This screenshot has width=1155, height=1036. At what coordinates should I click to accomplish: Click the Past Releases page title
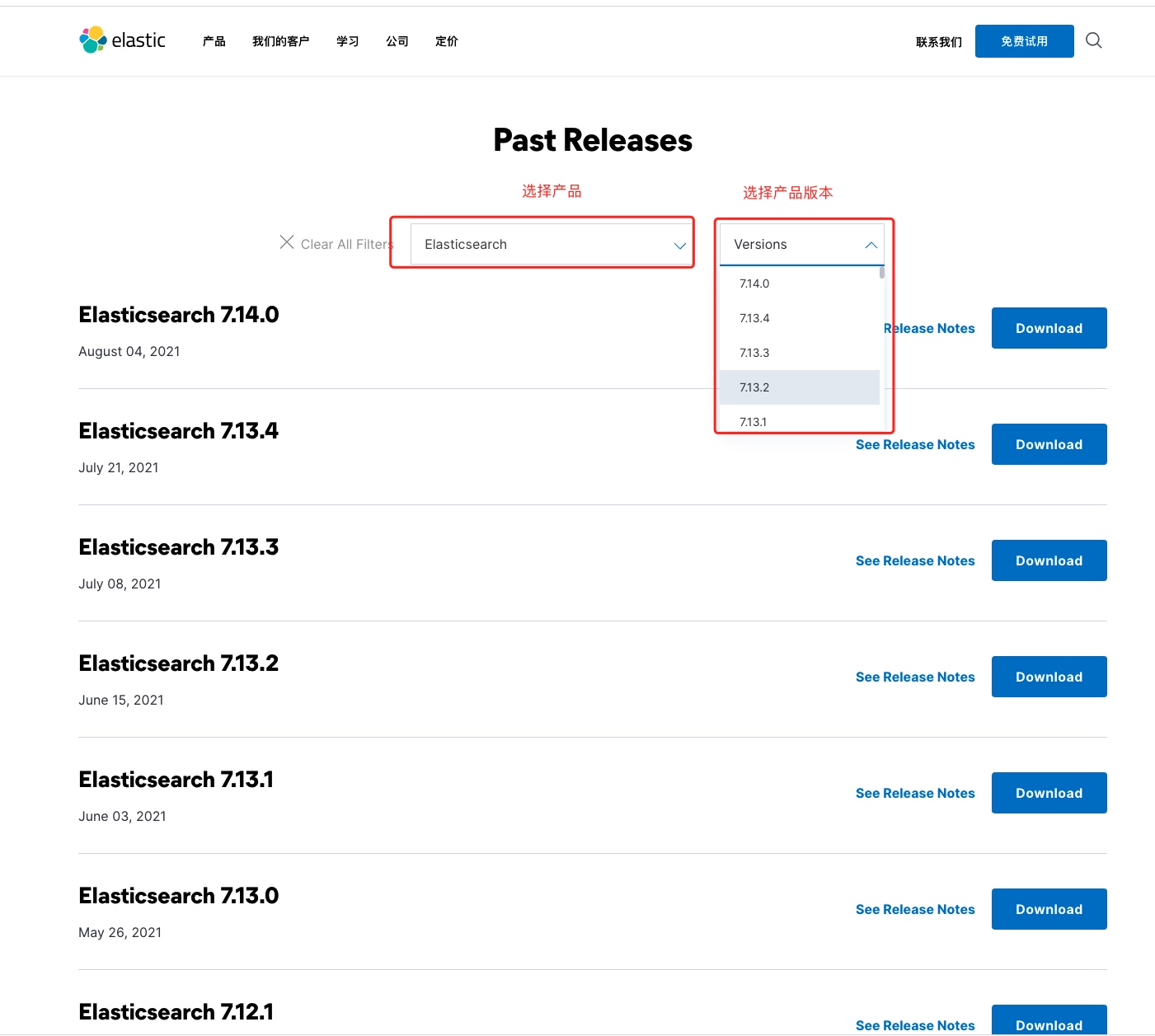(593, 140)
